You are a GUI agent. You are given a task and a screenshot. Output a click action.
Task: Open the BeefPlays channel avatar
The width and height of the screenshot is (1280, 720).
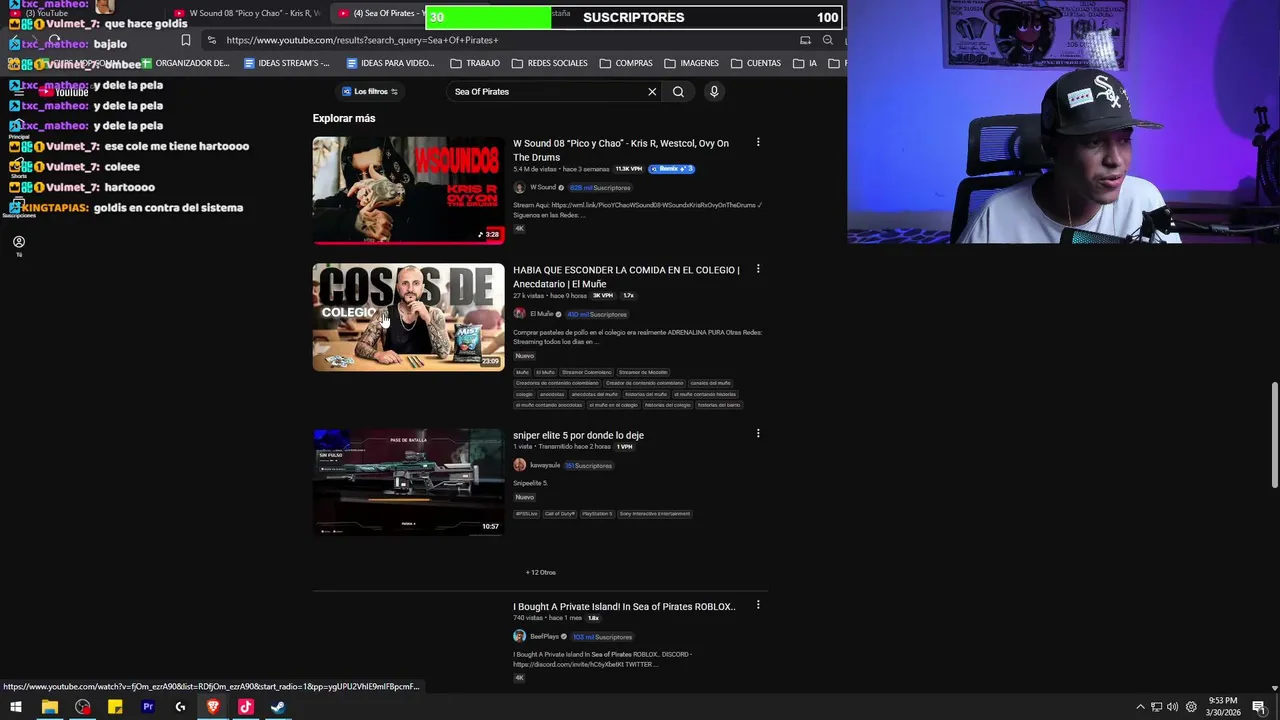[519, 636]
